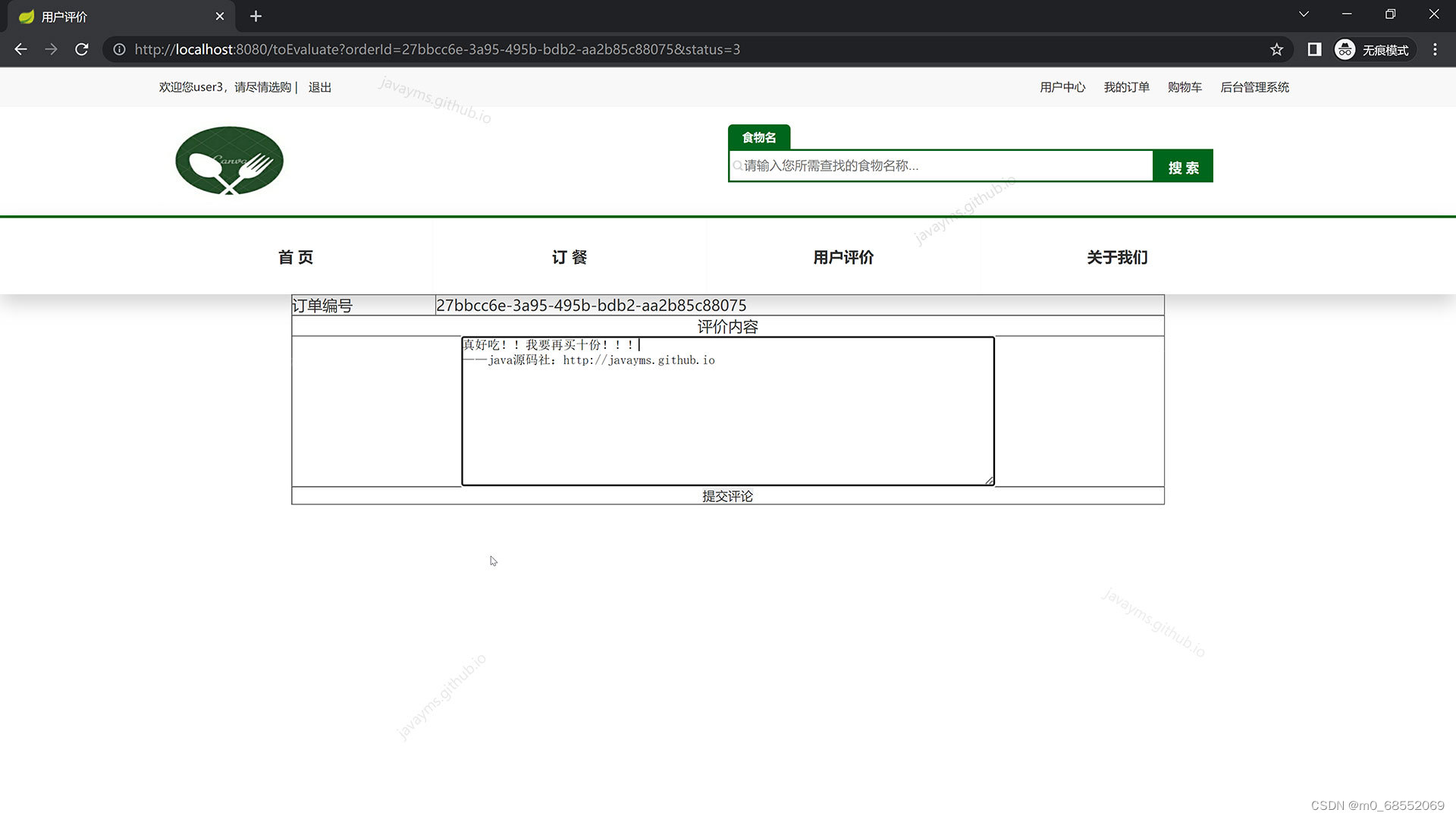The width and height of the screenshot is (1456, 819).
Task: Expand the tab search chevron
Action: pyautogui.click(x=1304, y=14)
